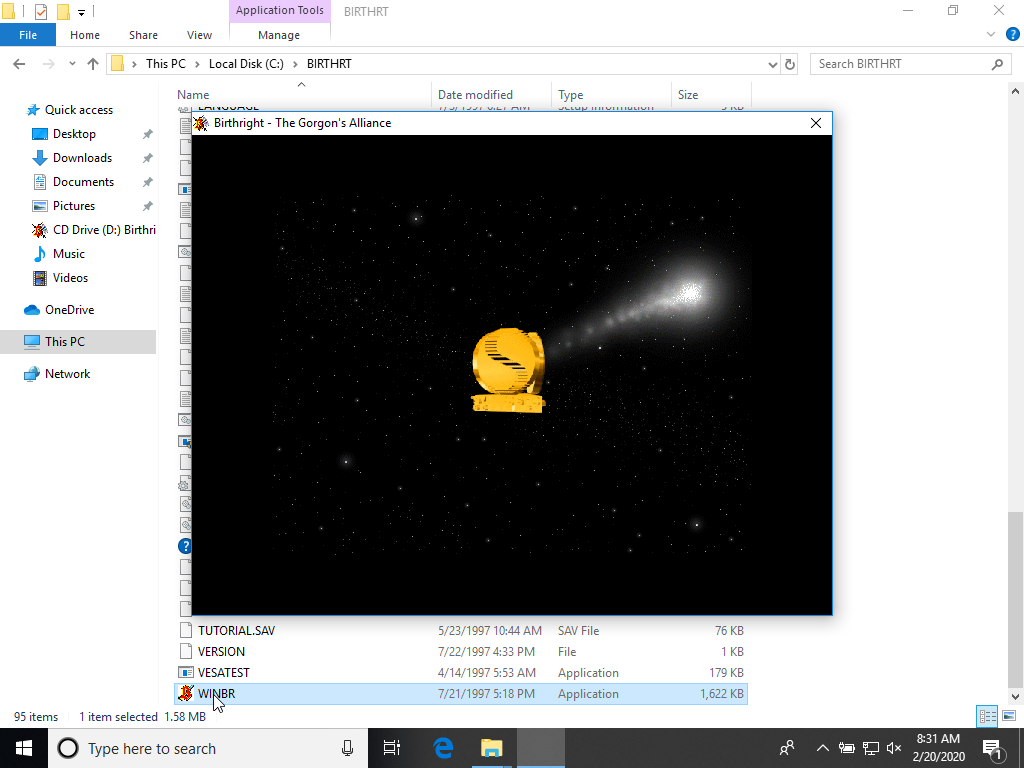Click the search magnifier icon
This screenshot has width=1024, height=768.
tap(997, 64)
